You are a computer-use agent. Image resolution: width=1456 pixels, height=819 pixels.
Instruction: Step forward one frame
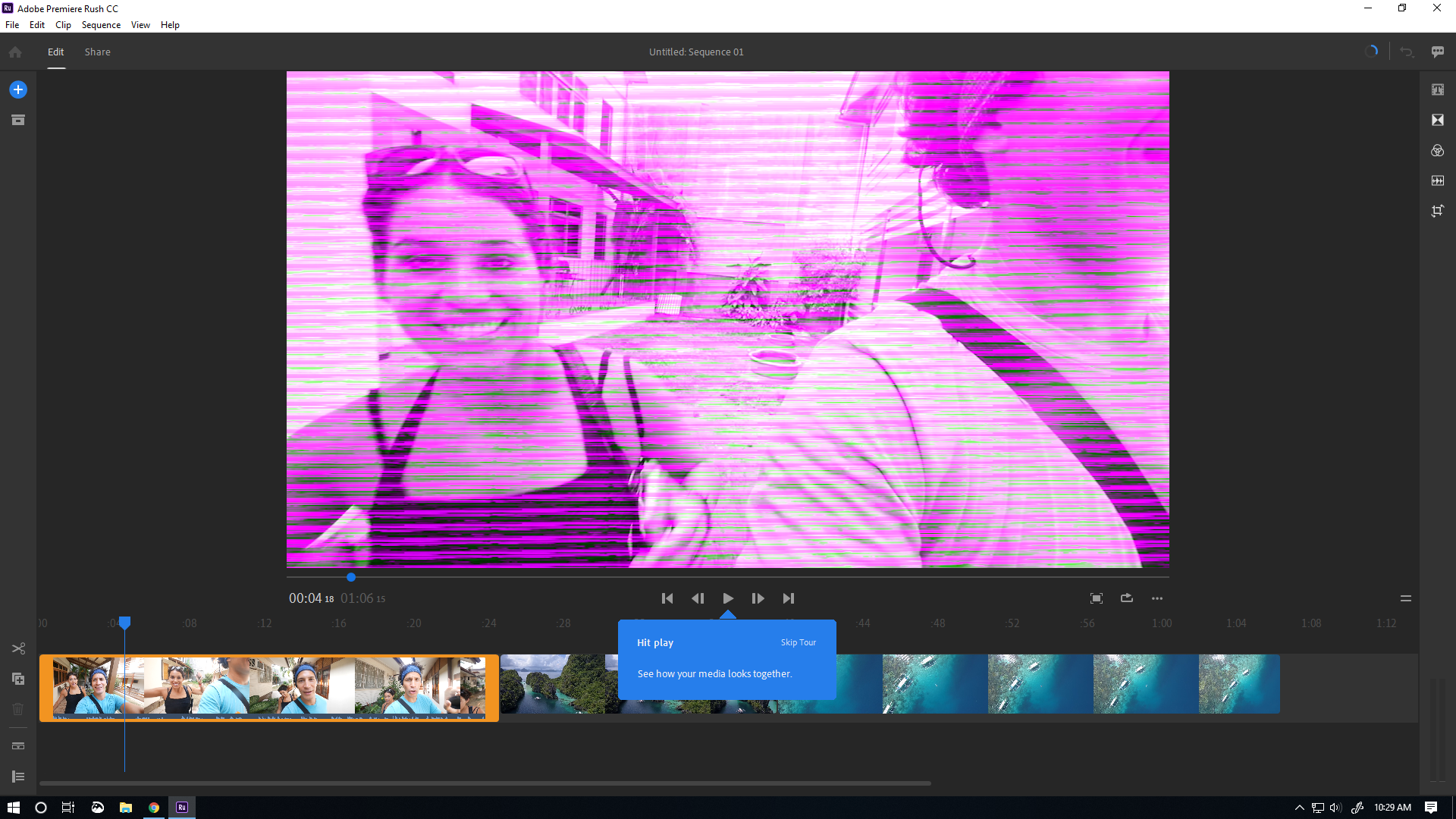click(758, 598)
